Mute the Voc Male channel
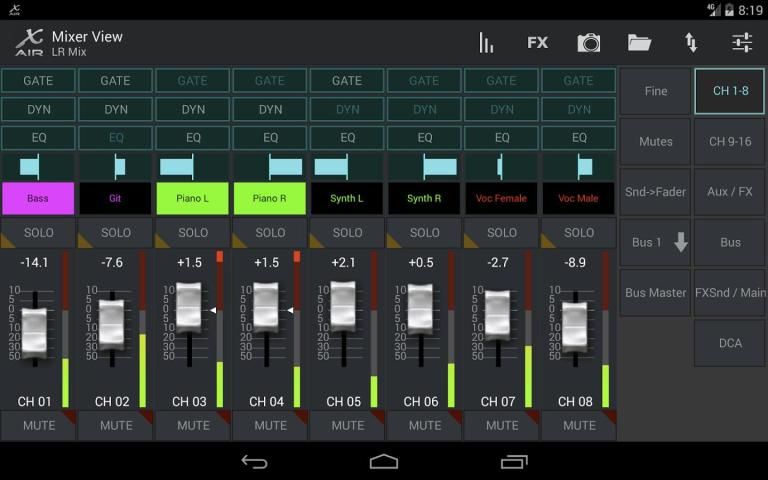 pos(579,425)
